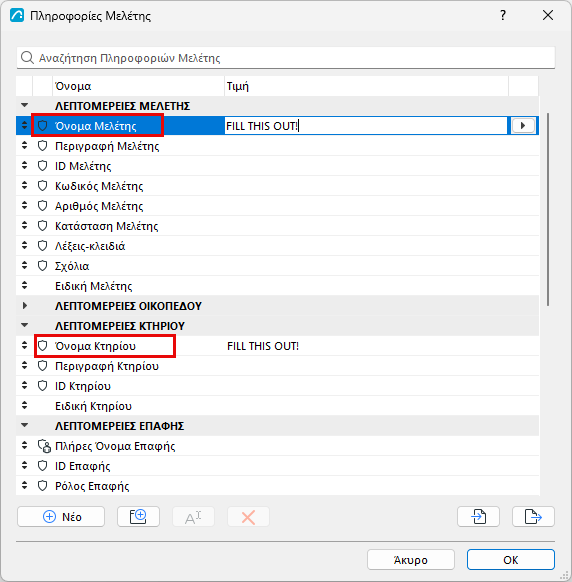572x582 pixels.
Task: Click the shield icon beside Αριθμός Μελέτης
Action: coord(43,206)
